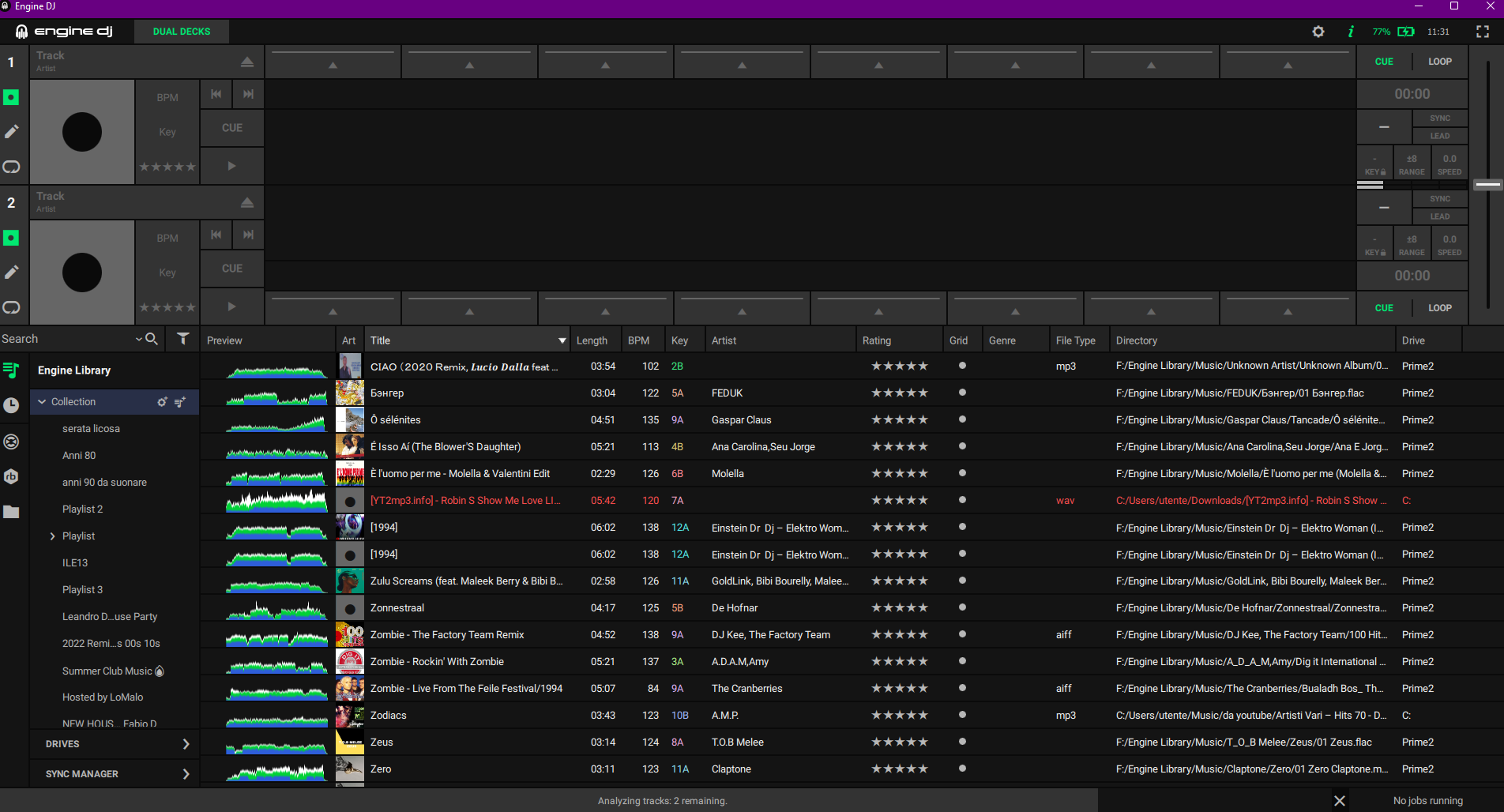
Task: Set star rating for Zodiacs track
Action: point(899,716)
